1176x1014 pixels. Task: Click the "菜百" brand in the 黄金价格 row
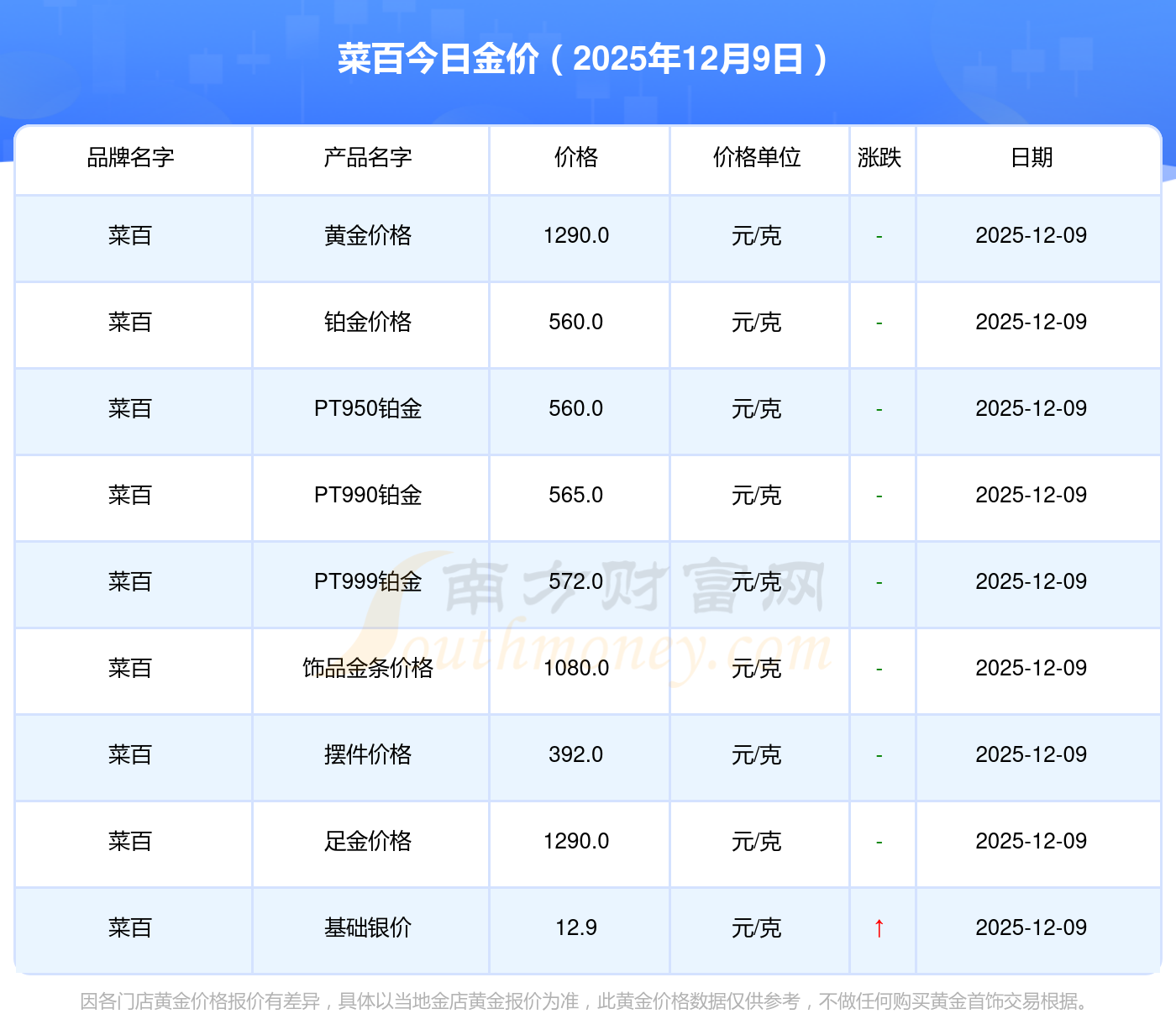[130, 235]
